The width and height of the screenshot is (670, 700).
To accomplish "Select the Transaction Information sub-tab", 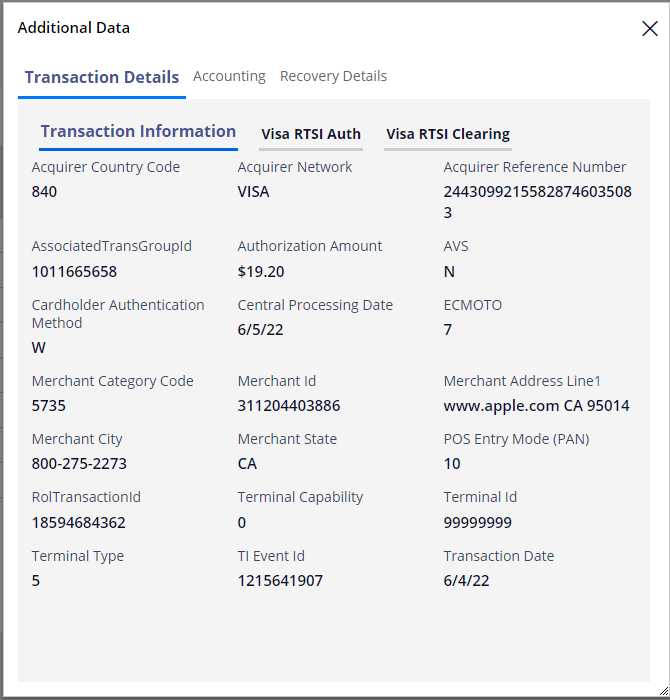I will pyautogui.click(x=138, y=131).
